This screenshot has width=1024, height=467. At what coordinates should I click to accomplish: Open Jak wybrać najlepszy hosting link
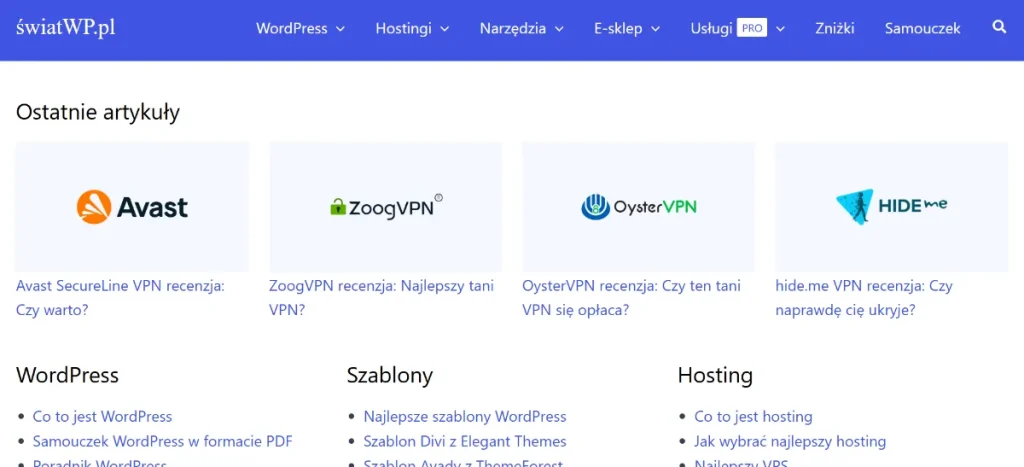pos(790,442)
